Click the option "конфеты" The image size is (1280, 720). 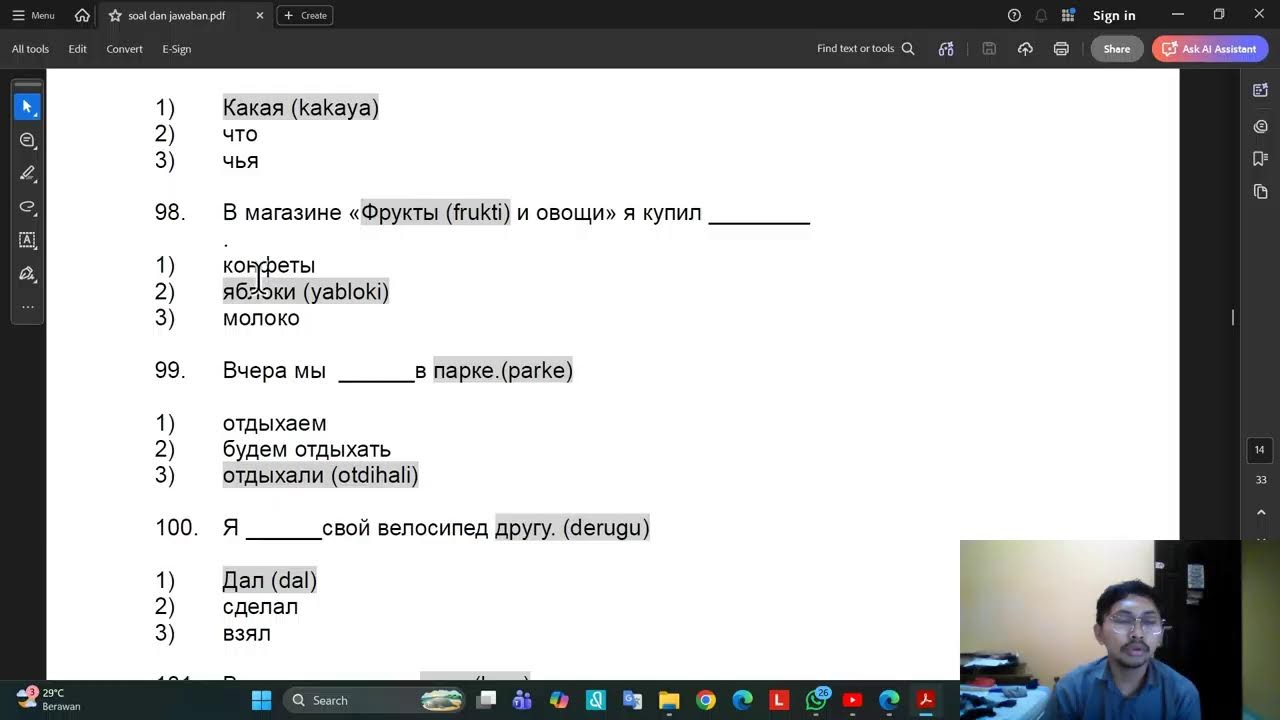tap(269, 265)
